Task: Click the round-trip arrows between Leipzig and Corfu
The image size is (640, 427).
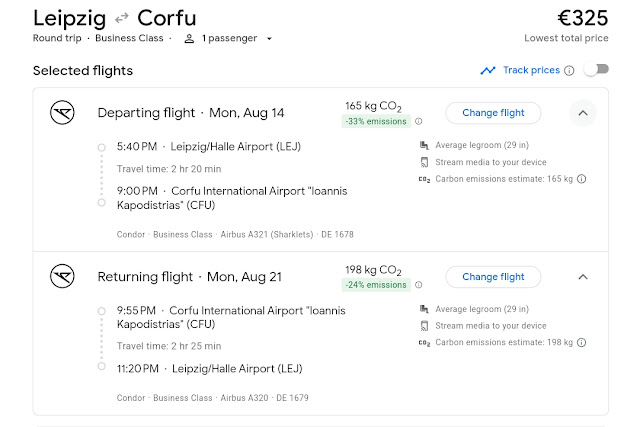Action: (122, 19)
